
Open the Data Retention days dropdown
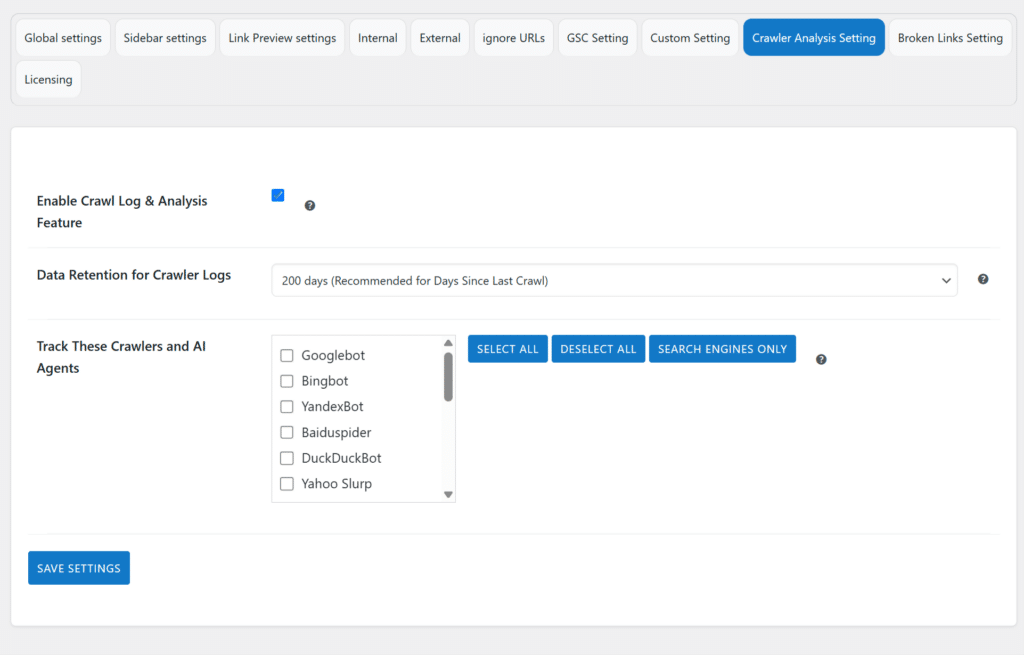pyautogui.click(x=614, y=280)
